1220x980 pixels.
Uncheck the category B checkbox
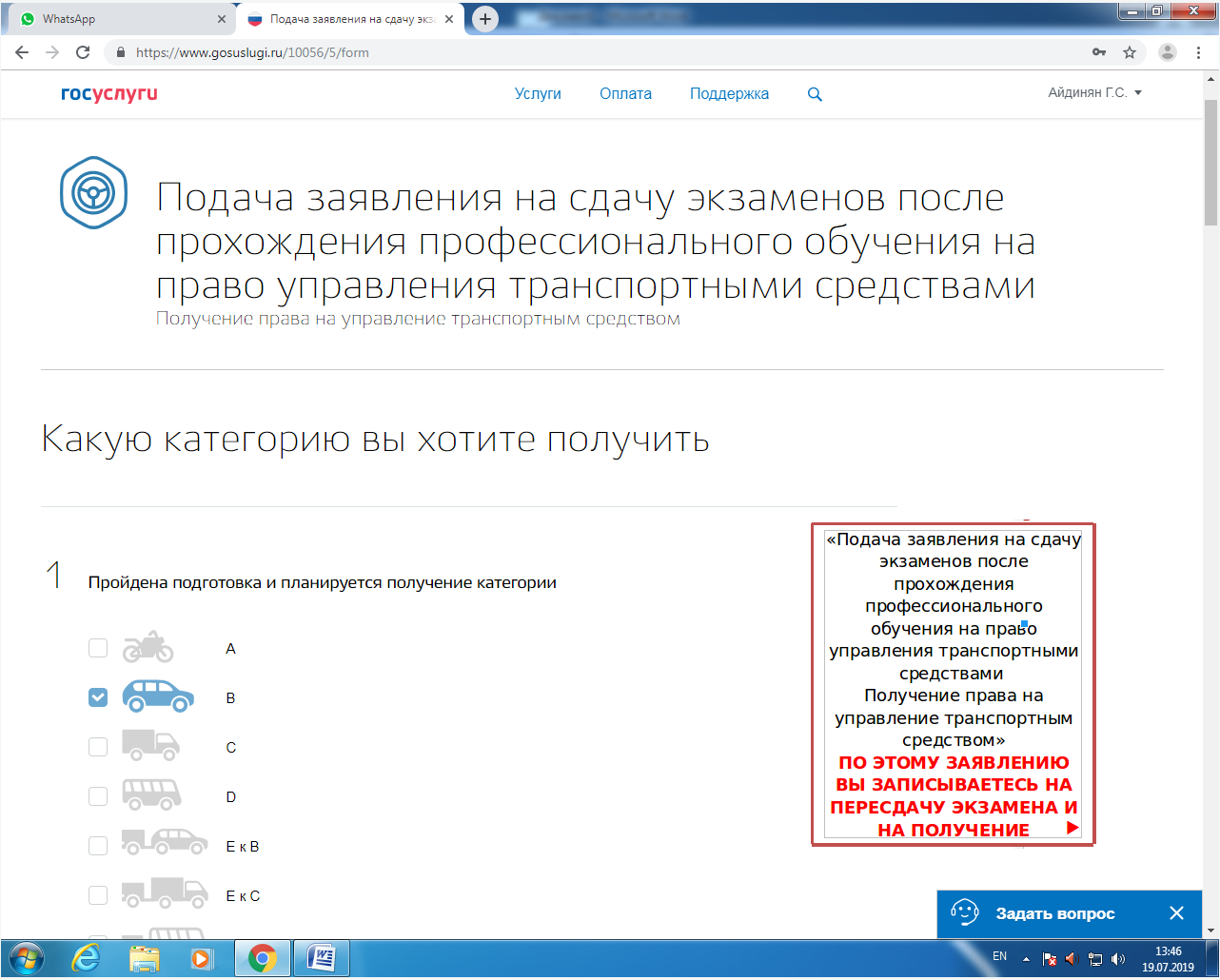click(98, 697)
